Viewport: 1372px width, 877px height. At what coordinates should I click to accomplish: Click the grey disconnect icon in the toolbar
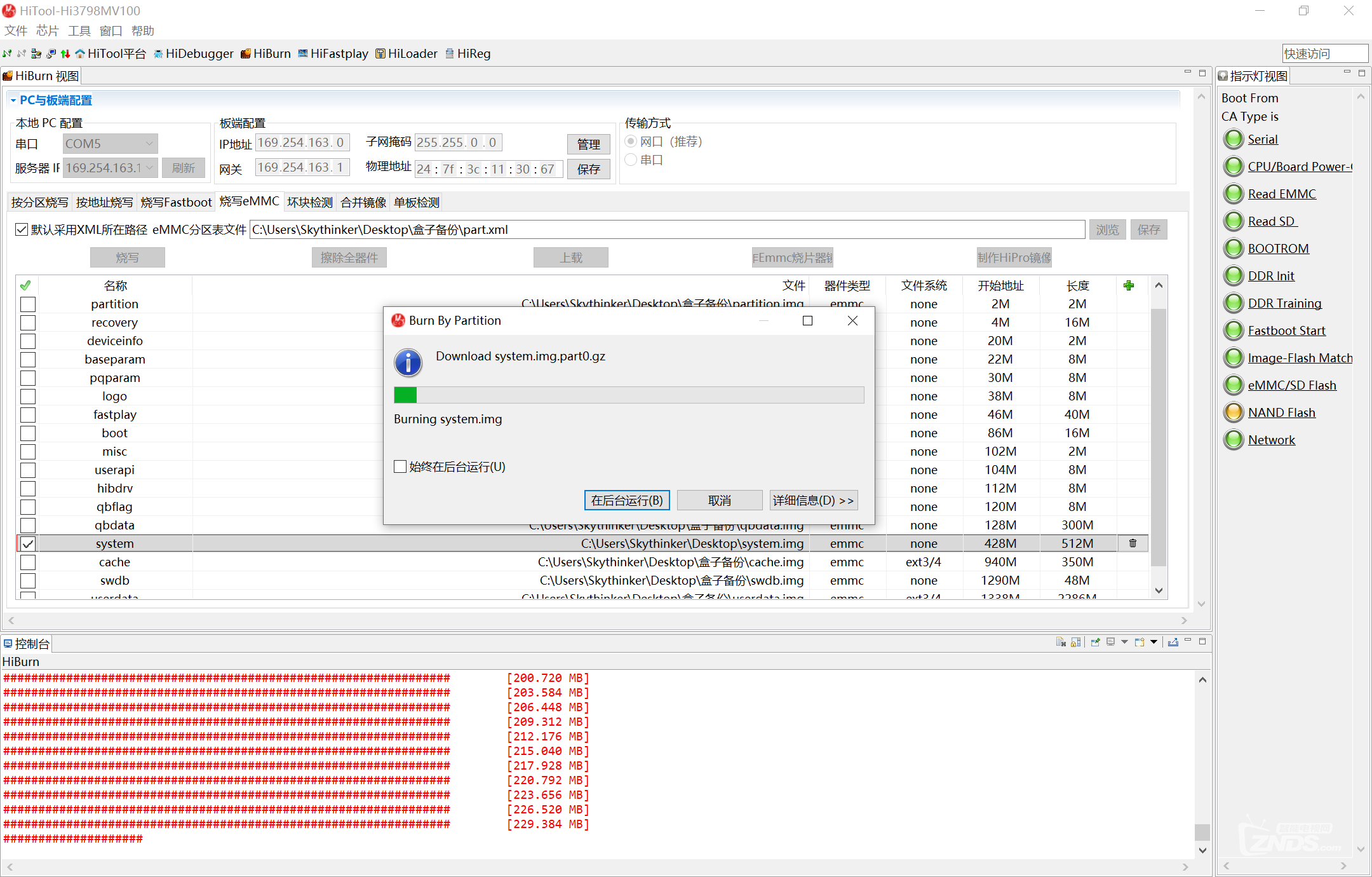22,53
